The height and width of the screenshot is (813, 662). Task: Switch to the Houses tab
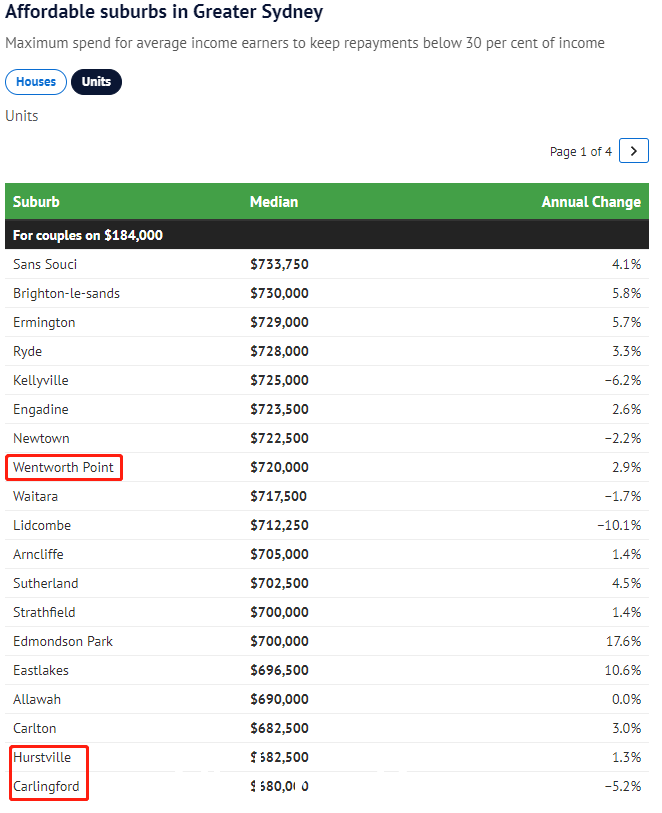(36, 82)
